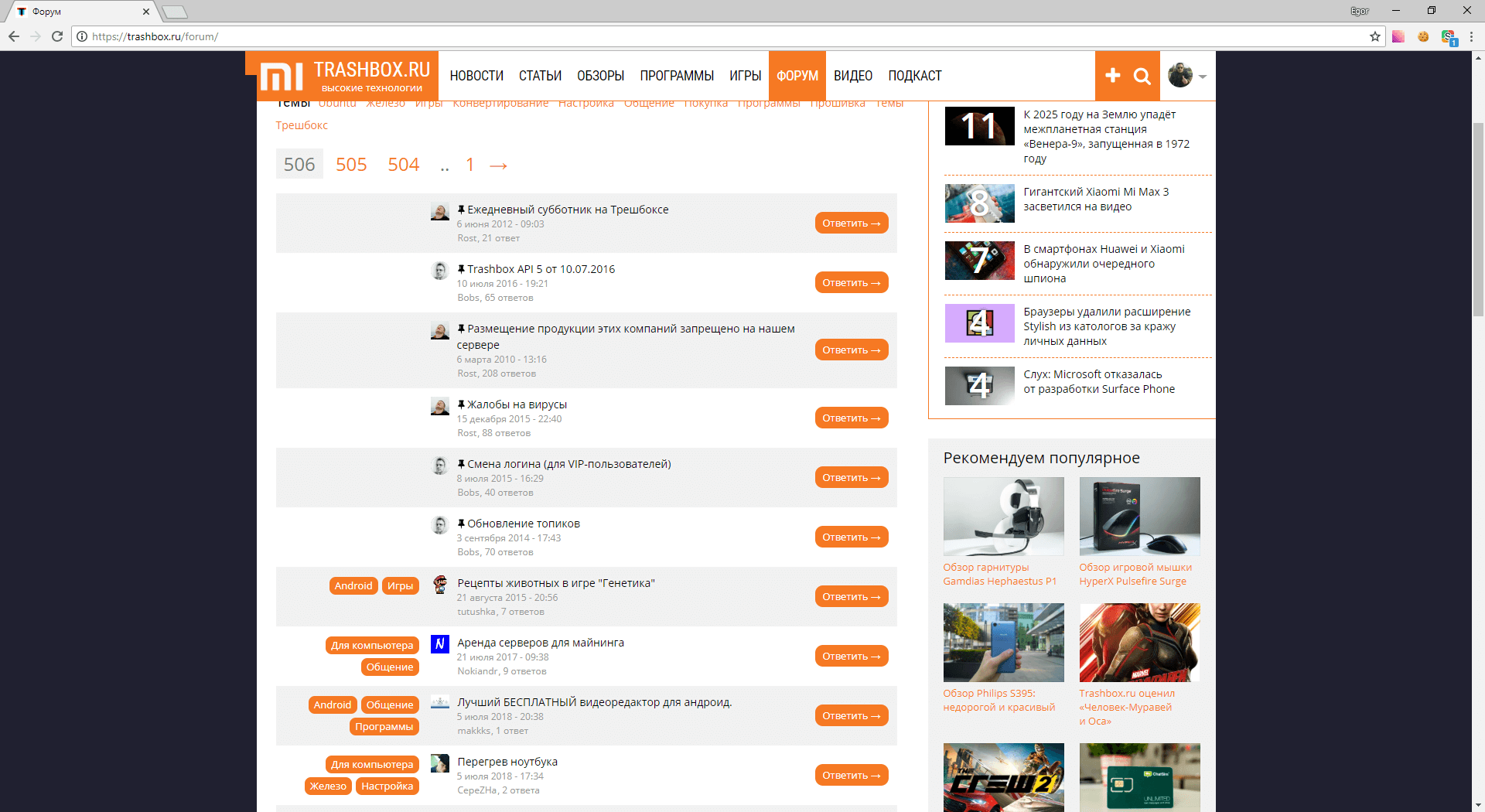
Task: Select the Android tag on Генетика topic
Action: pyautogui.click(x=353, y=586)
